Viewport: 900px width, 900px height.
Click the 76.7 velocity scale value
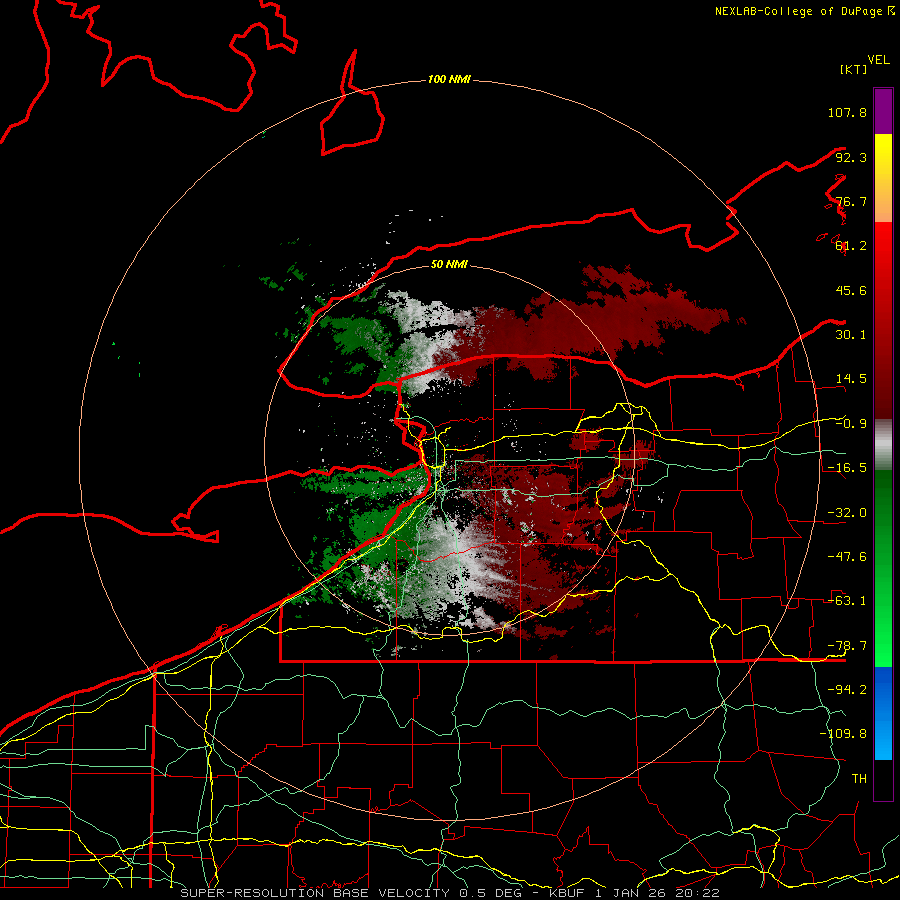[851, 201]
